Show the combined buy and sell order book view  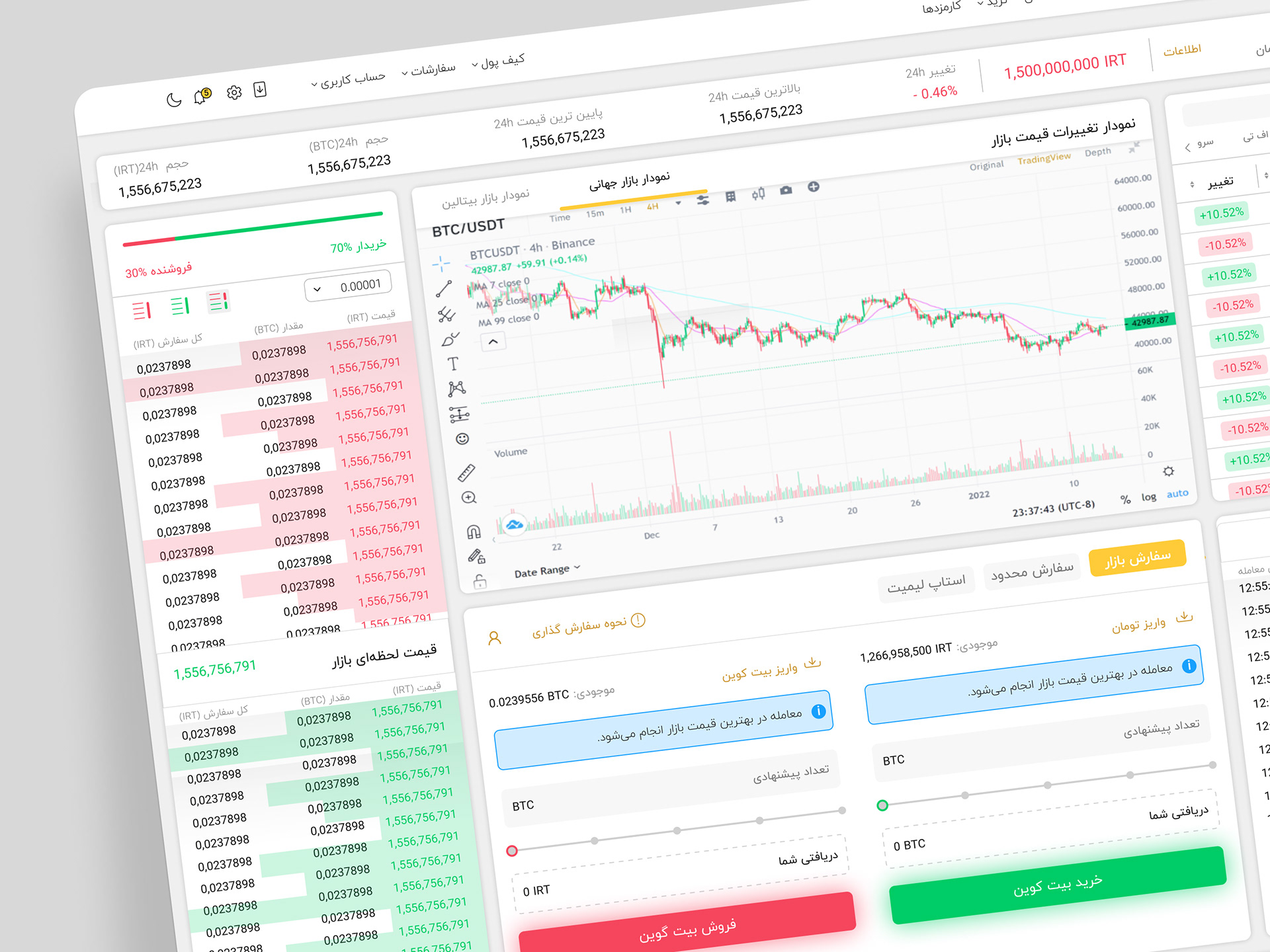tap(218, 302)
